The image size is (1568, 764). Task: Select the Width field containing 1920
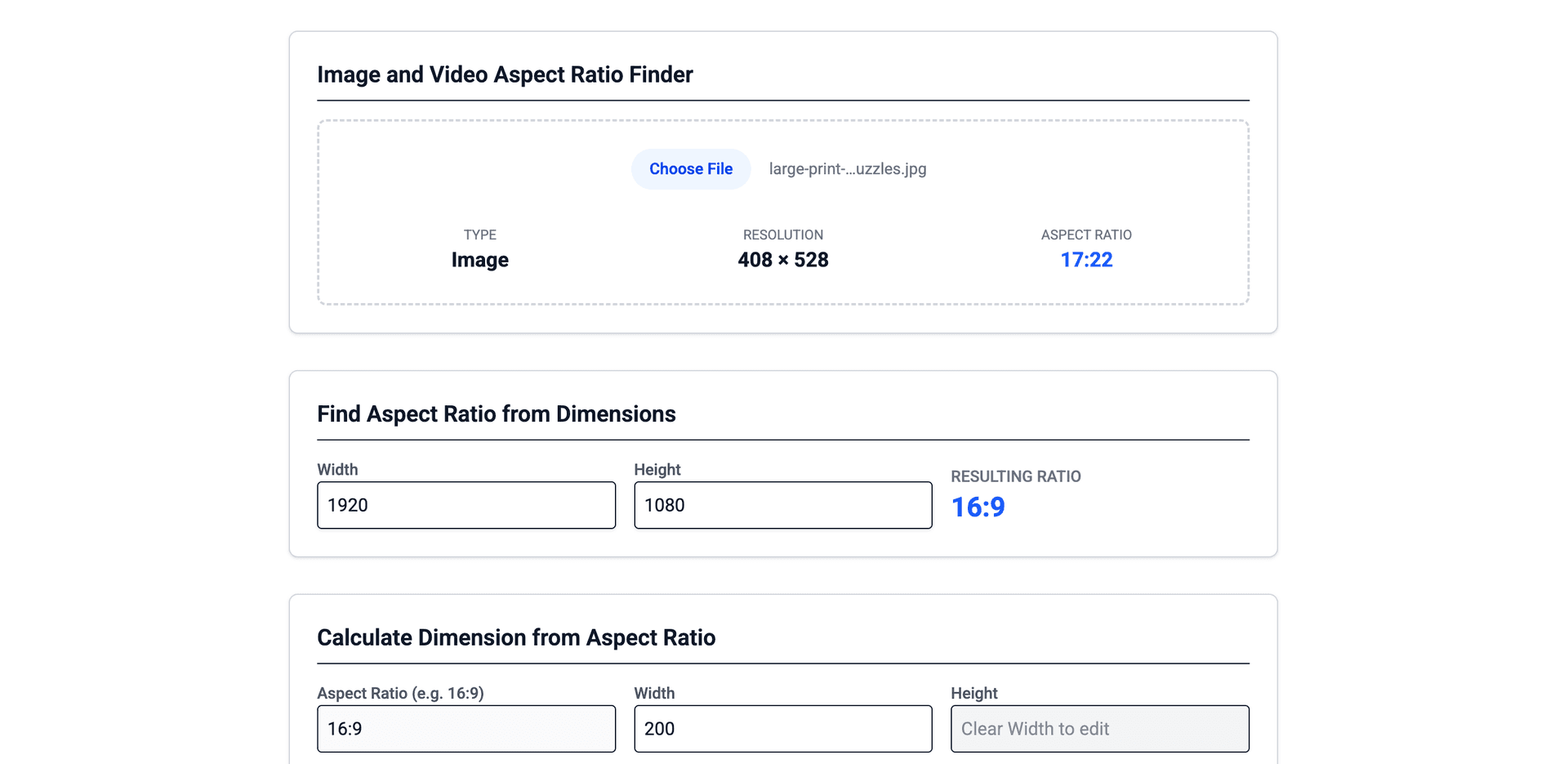[465, 505]
